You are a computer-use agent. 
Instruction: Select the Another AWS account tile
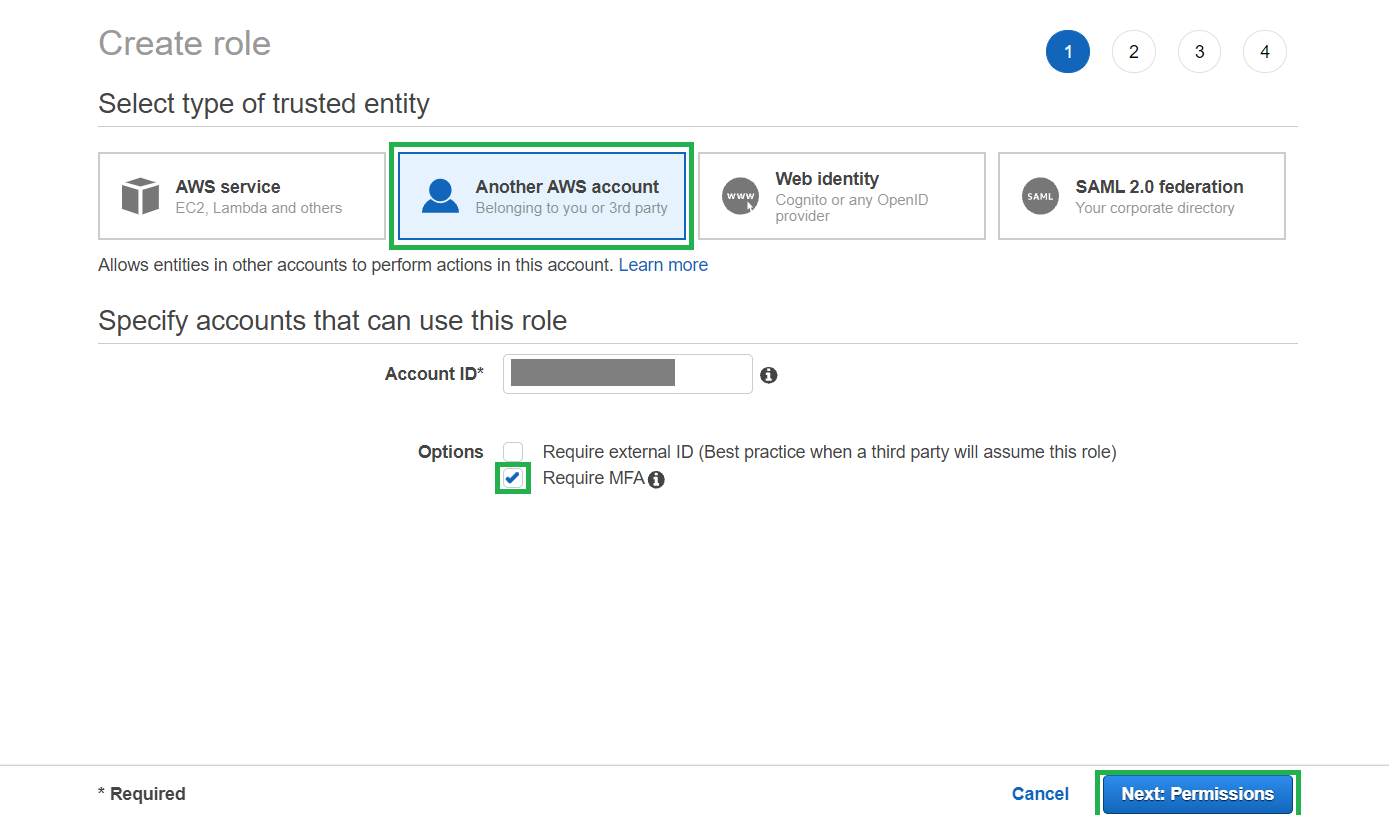pyautogui.click(x=541, y=196)
